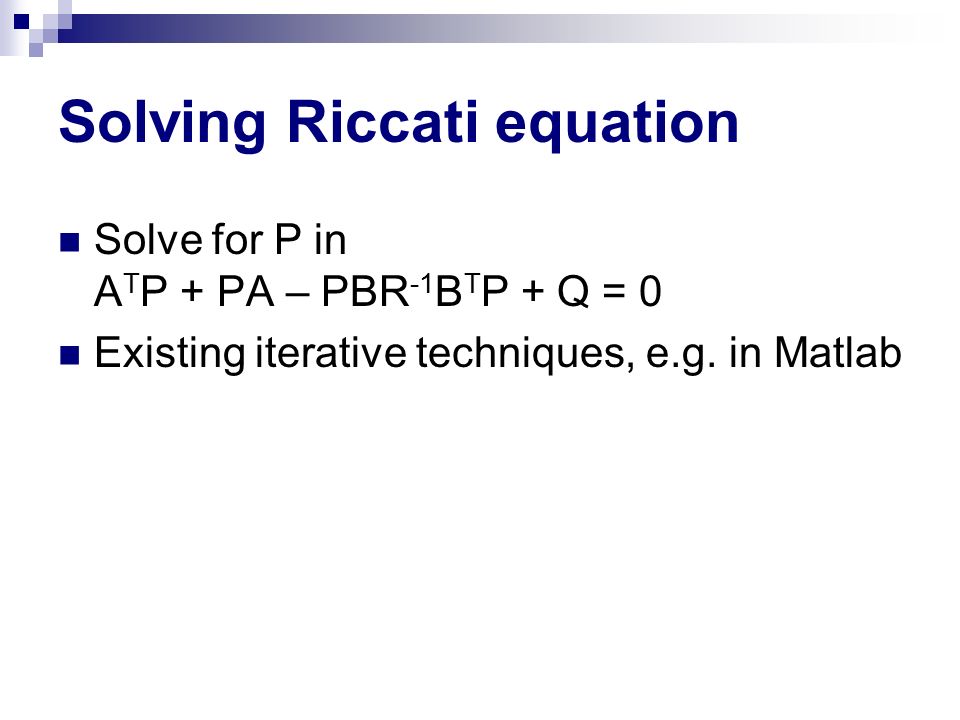The image size is (960, 720).
Task: Click the 'Q' term in the equation
Action: pyautogui.click(x=574, y=292)
